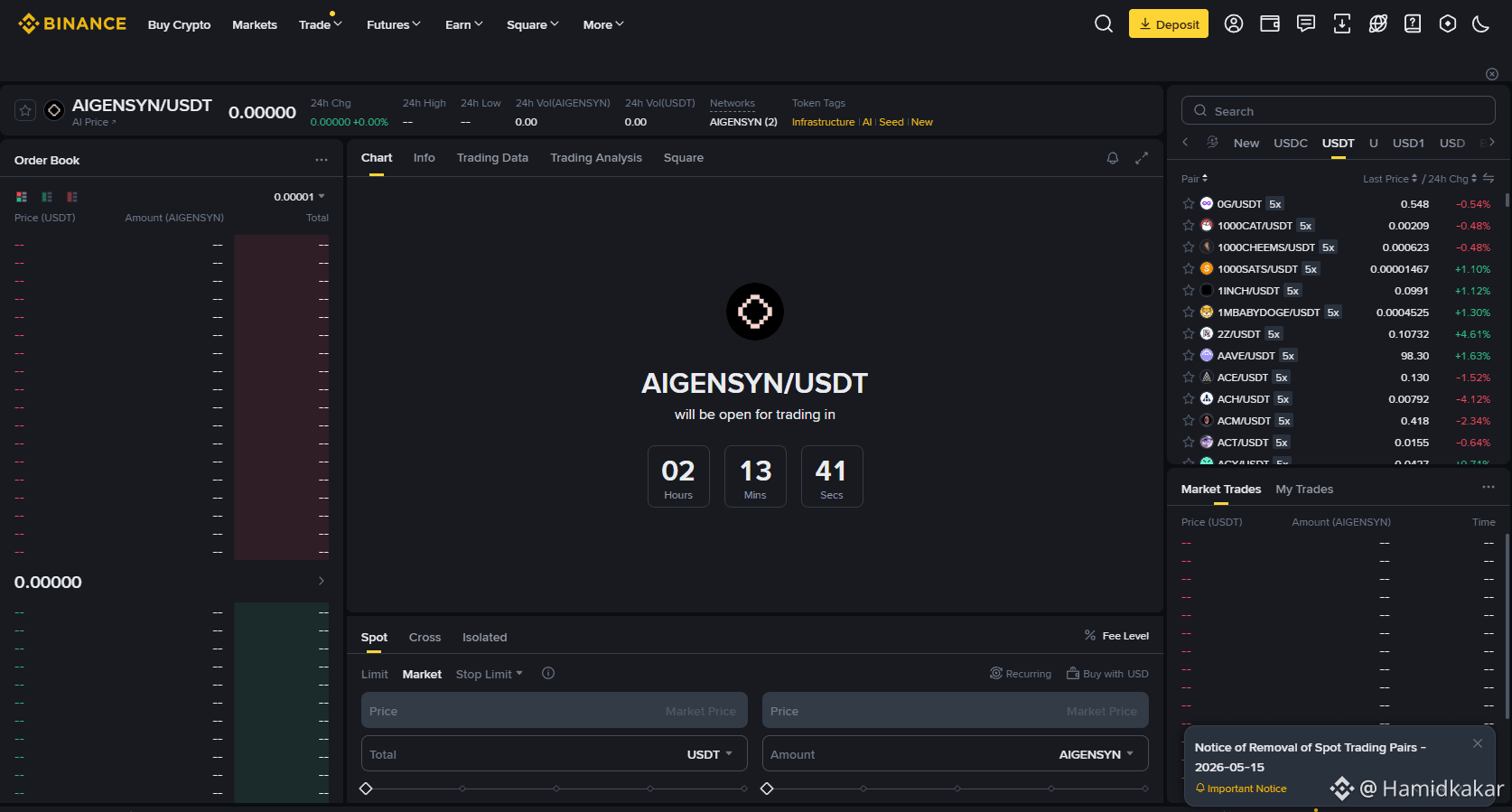Click the buy Total input field
Viewport: 1512px width, 812px height.
click(x=555, y=753)
